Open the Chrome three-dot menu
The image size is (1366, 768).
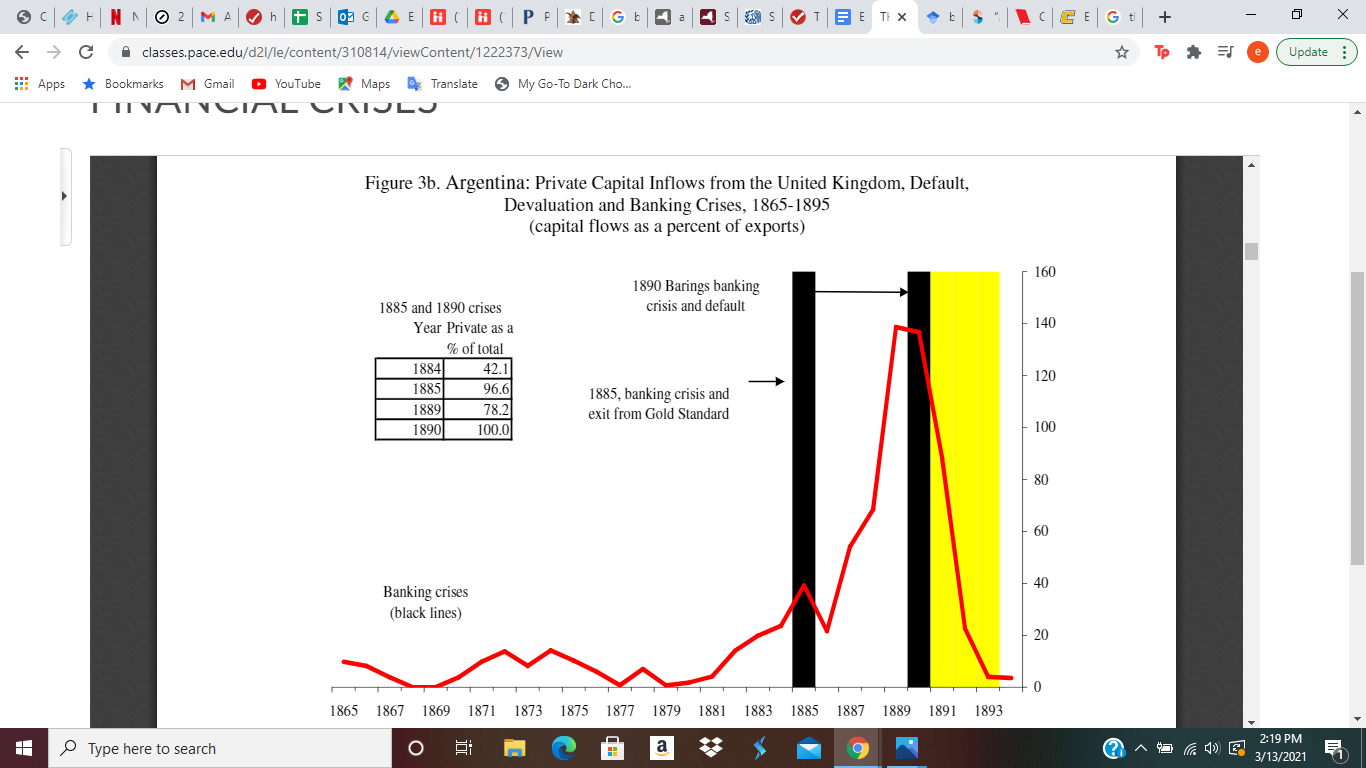tap(1345, 51)
